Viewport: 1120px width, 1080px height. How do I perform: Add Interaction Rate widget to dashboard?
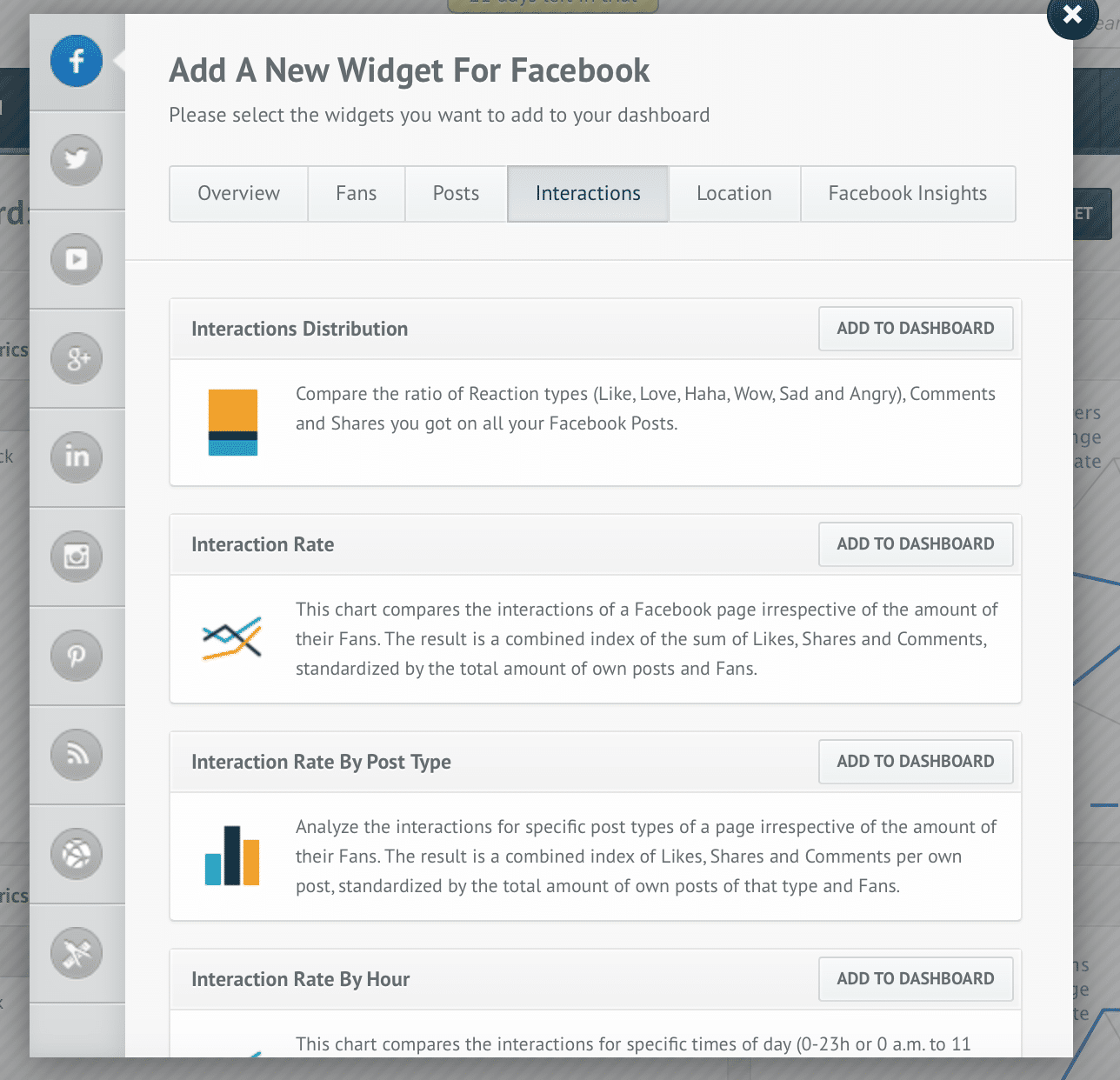click(916, 544)
